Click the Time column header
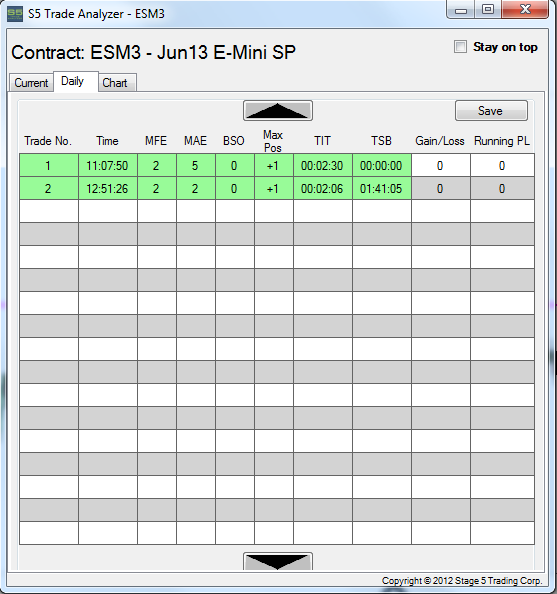Screen dimensions: 557x594 pyautogui.click(x=107, y=141)
